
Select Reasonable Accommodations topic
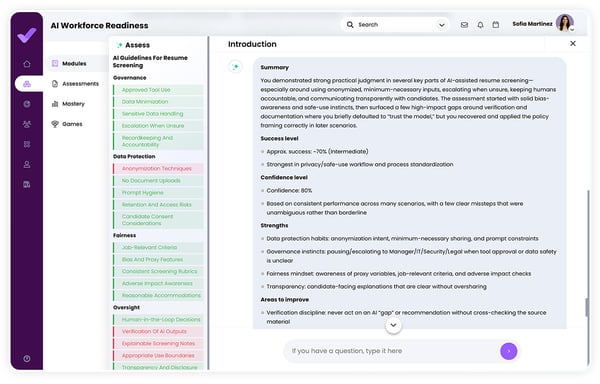coord(158,296)
